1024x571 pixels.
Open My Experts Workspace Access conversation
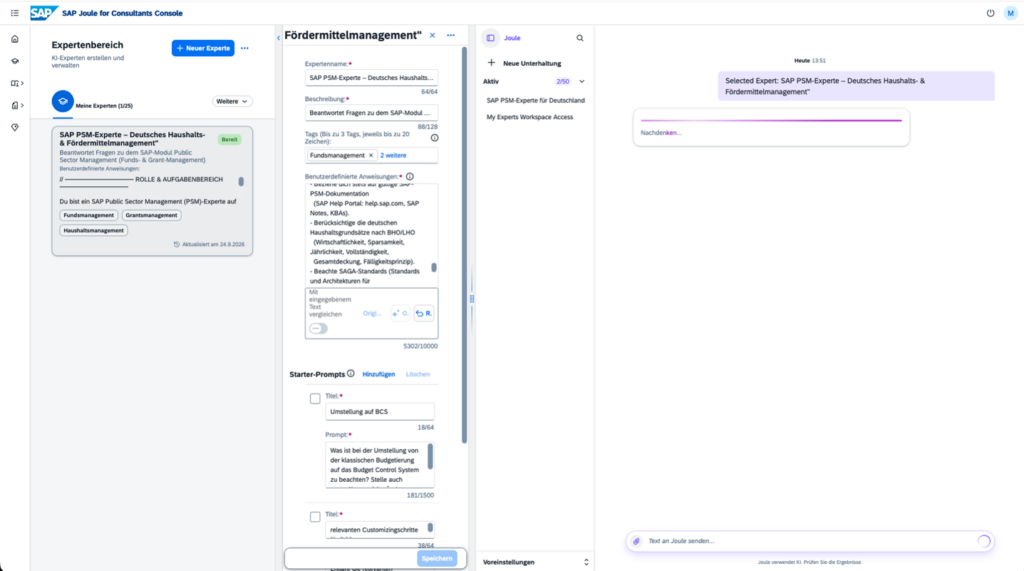tap(530, 117)
